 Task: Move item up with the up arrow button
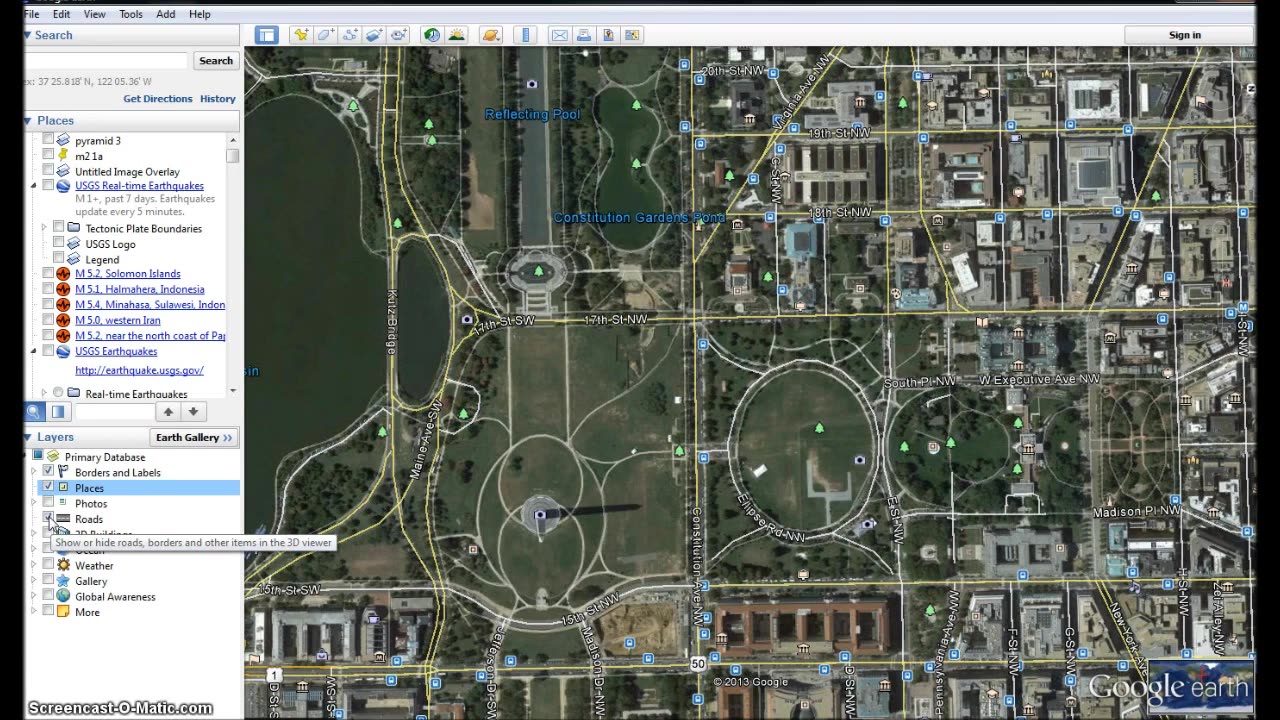pyautogui.click(x=168, y=412)
